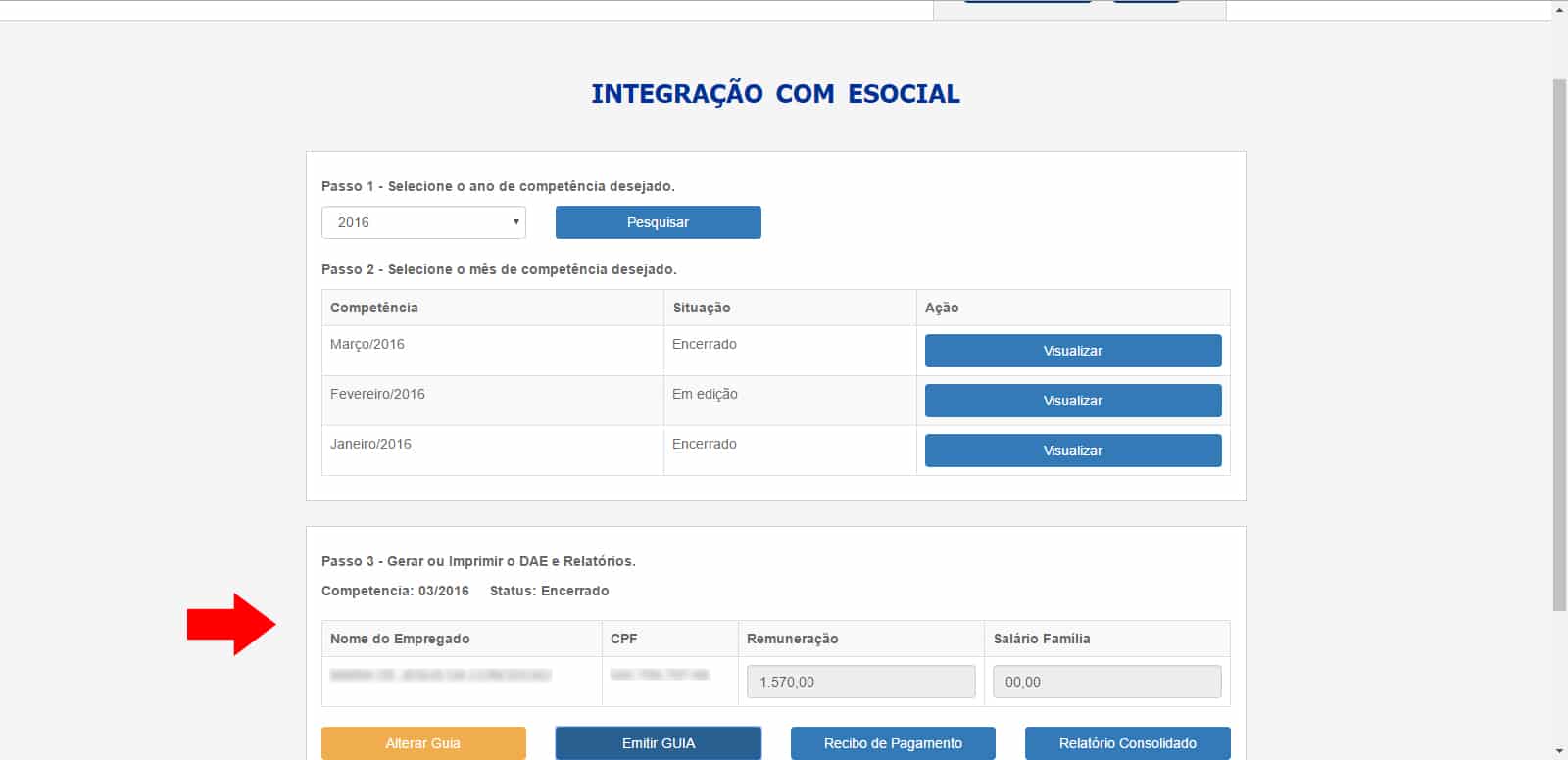Click the scroll down arrow
The width and height of the screenshot is (1568, 760).
click(1559, 751)
